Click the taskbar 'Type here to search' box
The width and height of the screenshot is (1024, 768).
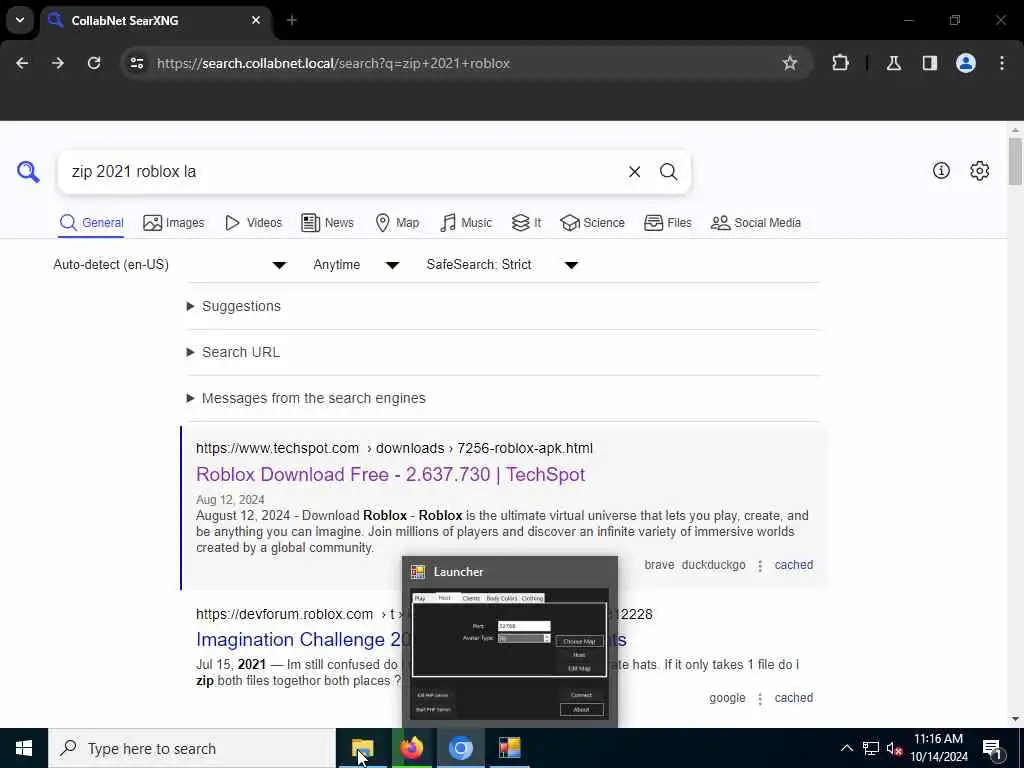click(x=191, y=748)
